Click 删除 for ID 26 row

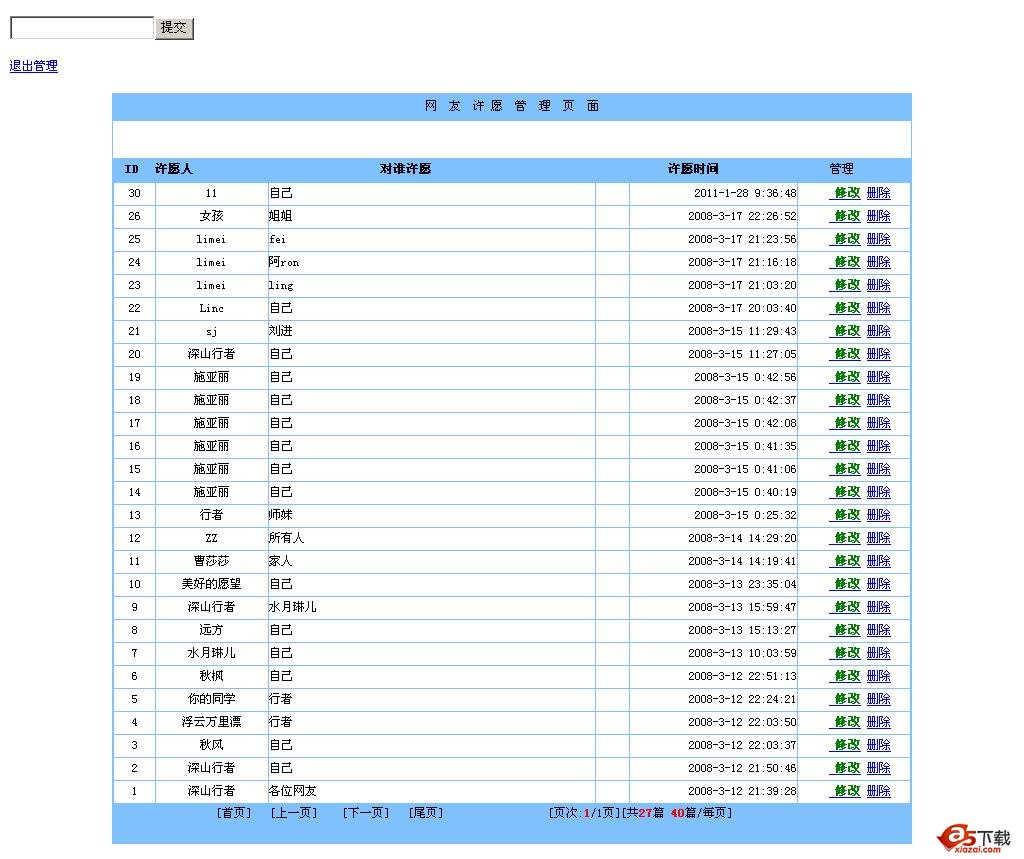878,216
